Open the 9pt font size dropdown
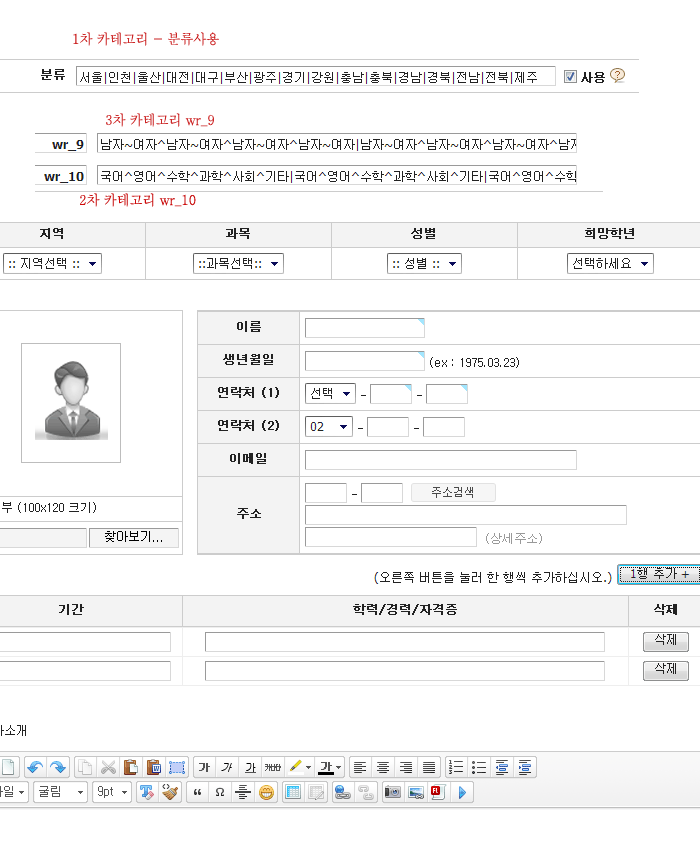Screen dimensions: 700x862 coord(112,793)
